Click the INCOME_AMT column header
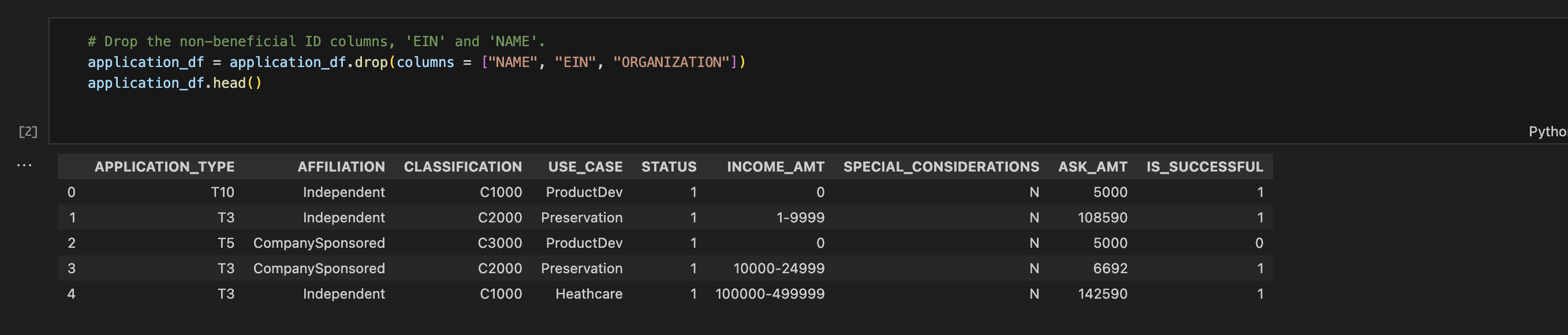Image resolution: width=1568 pixels, height=335 pixels. (x=775, y=167)
